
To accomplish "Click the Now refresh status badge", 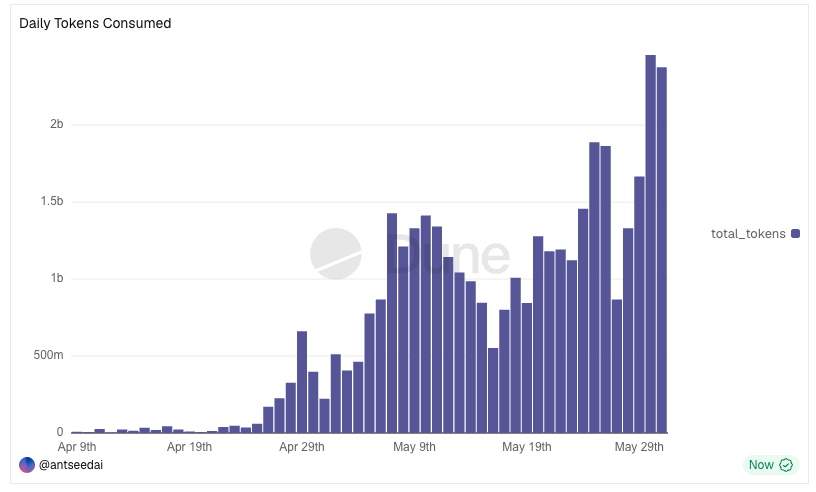I will click(x=771, y=465).
